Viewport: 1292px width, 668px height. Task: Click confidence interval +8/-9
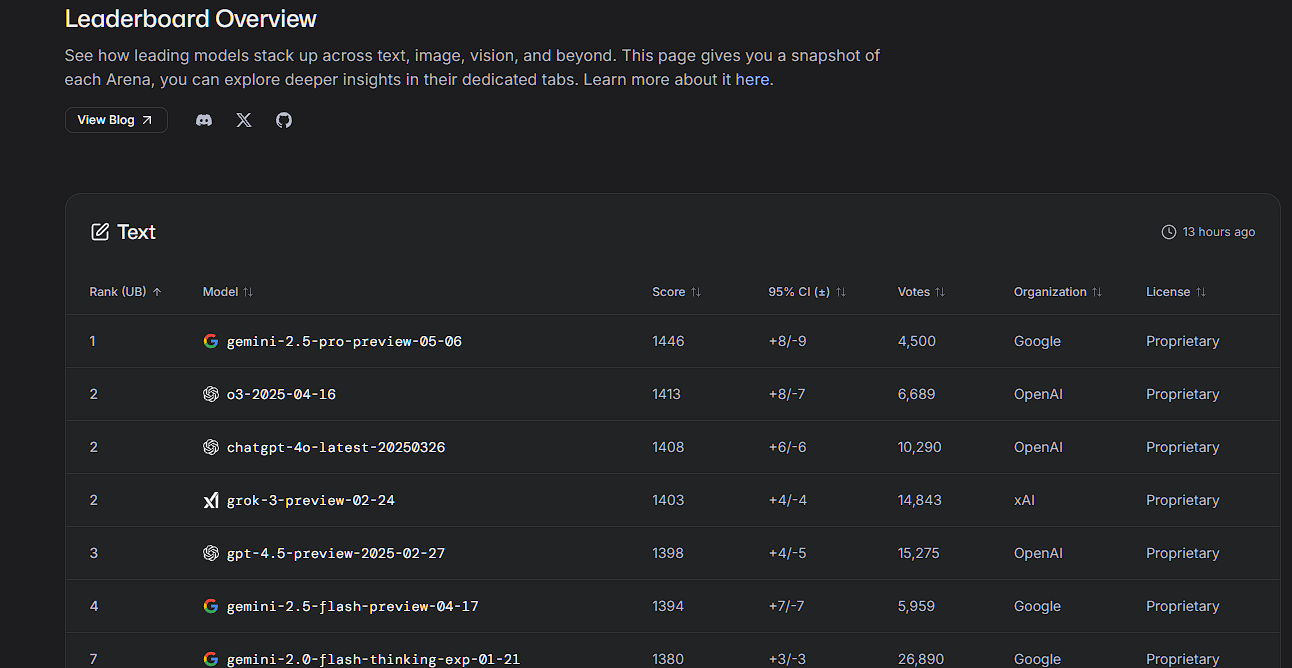click(x=787, y=341)
